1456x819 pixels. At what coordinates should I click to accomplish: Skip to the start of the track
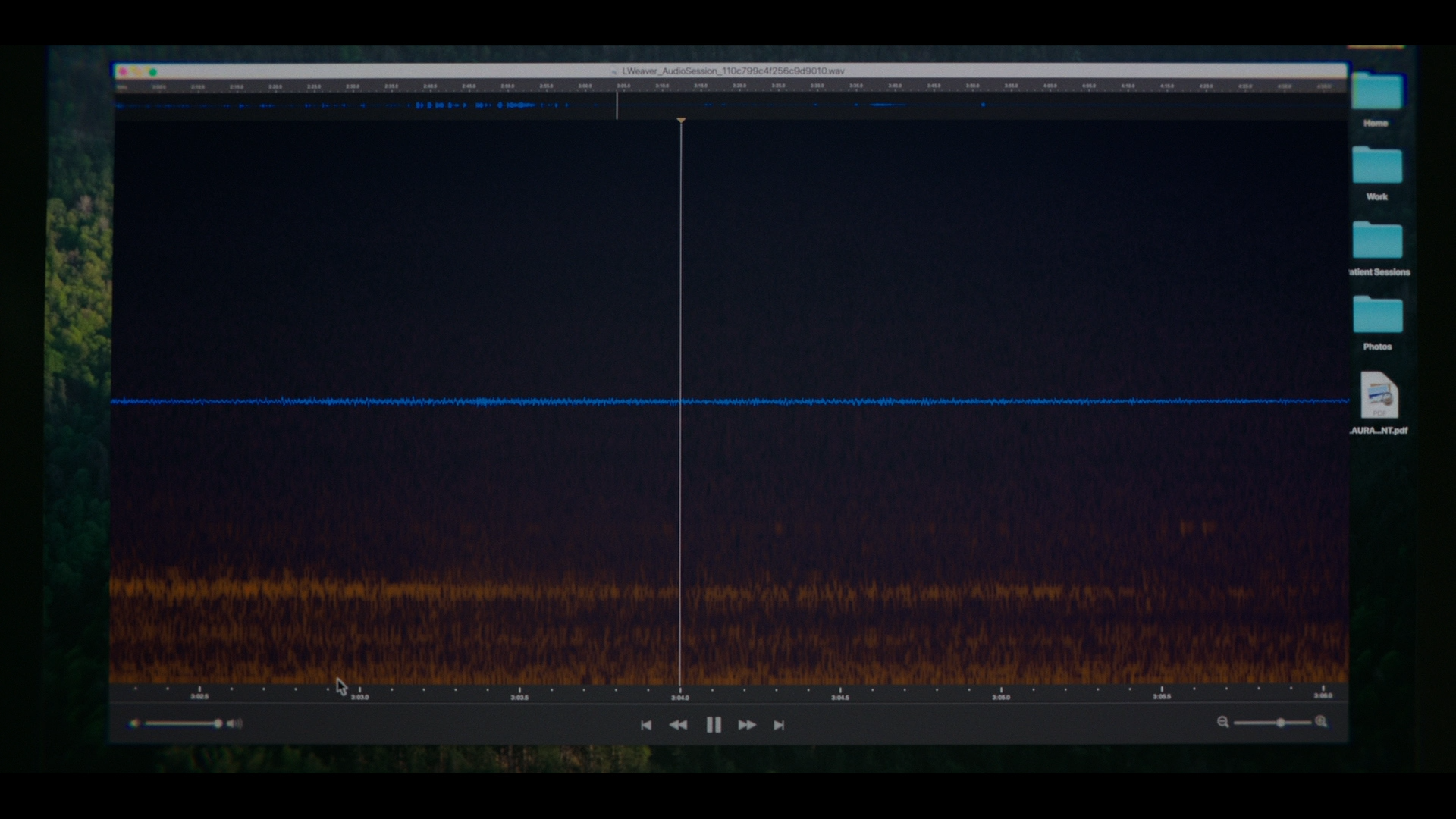click(646, 725)
